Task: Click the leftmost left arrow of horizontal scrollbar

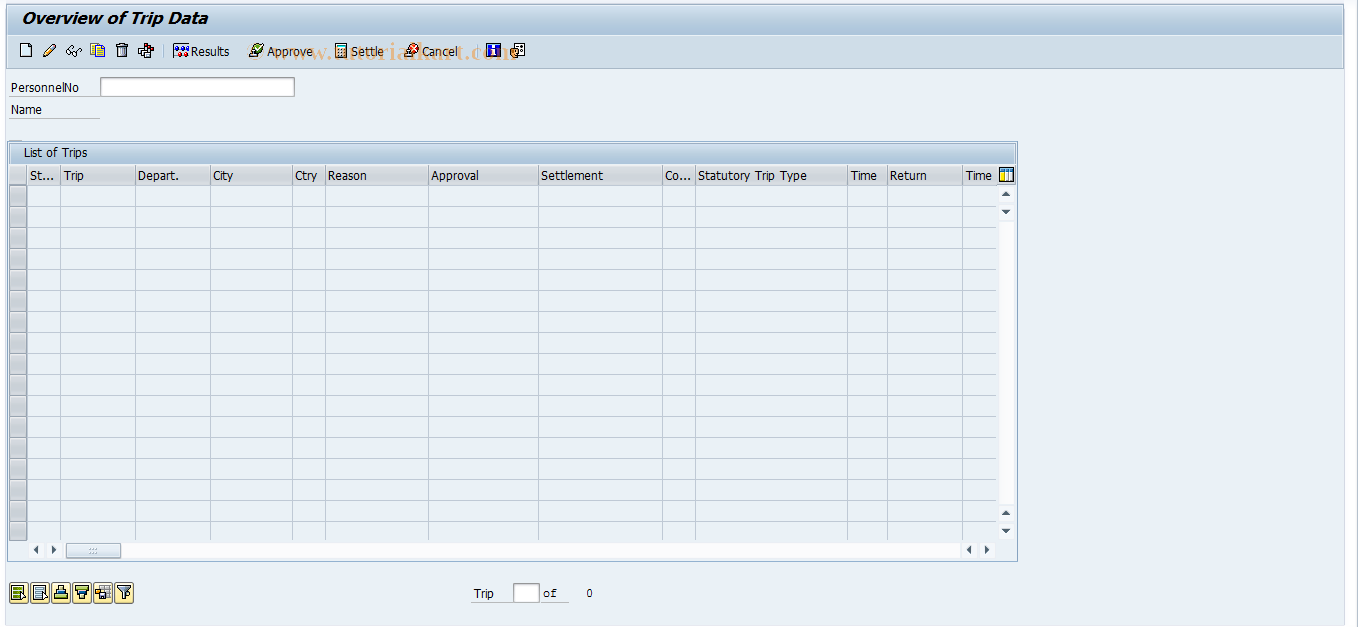Action: point(37,550)
